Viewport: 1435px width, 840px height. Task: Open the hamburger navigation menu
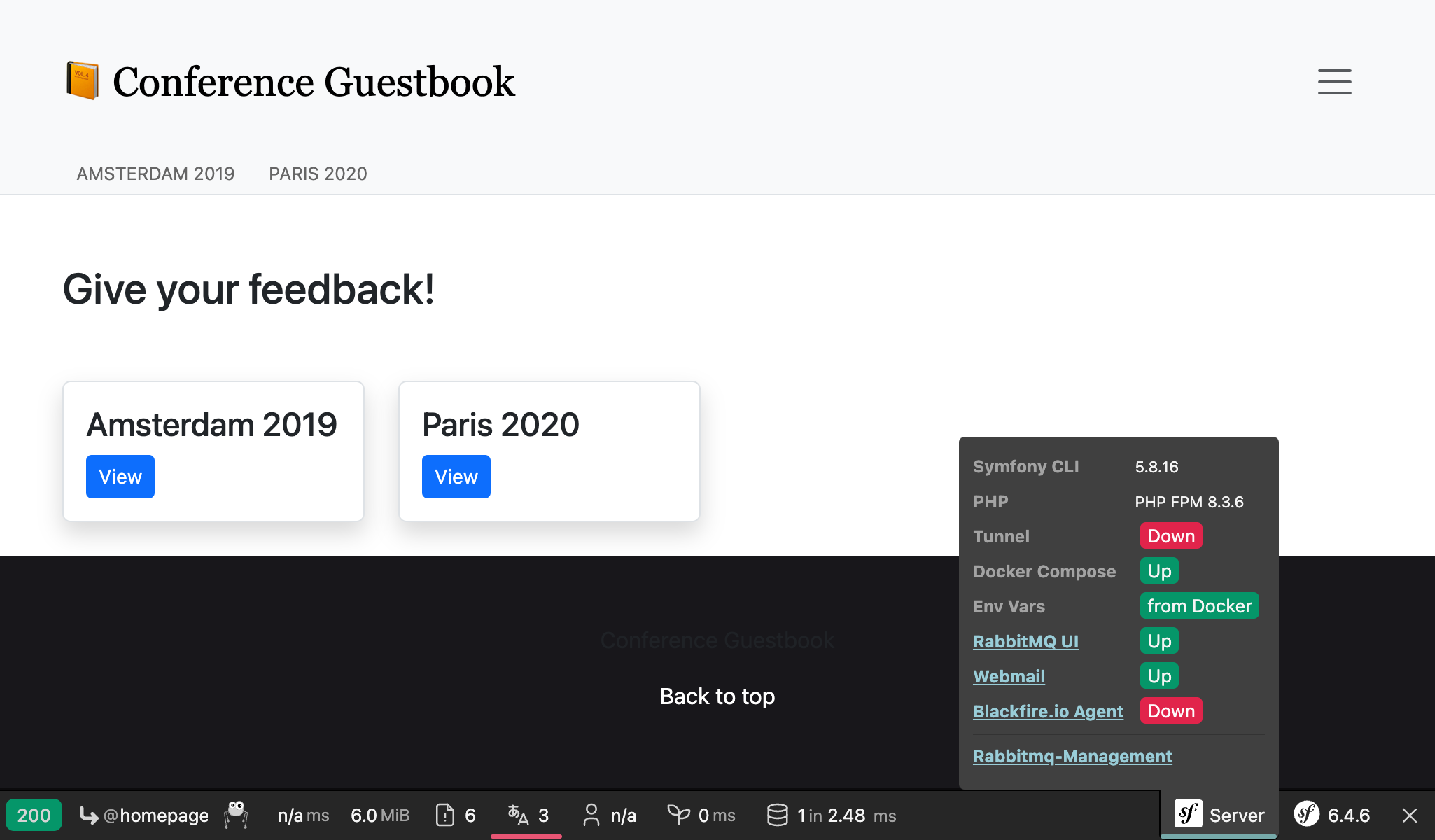click(1334, 81)
